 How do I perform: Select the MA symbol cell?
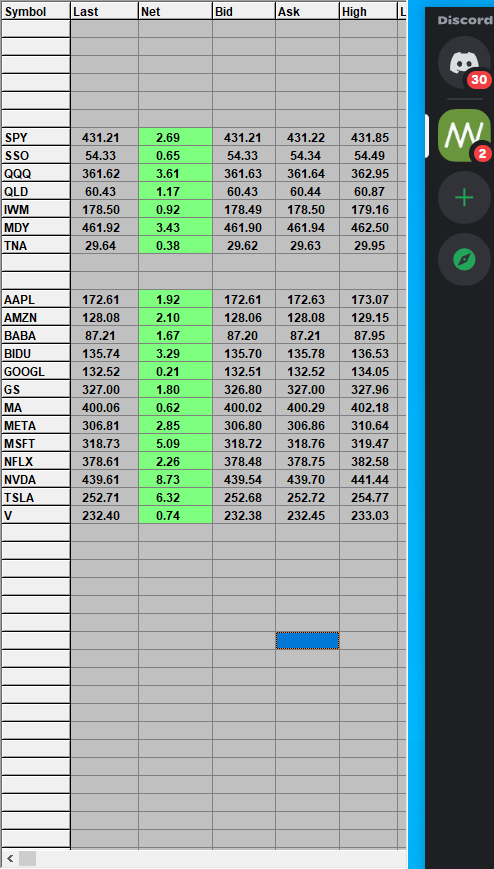pos(36,407)
